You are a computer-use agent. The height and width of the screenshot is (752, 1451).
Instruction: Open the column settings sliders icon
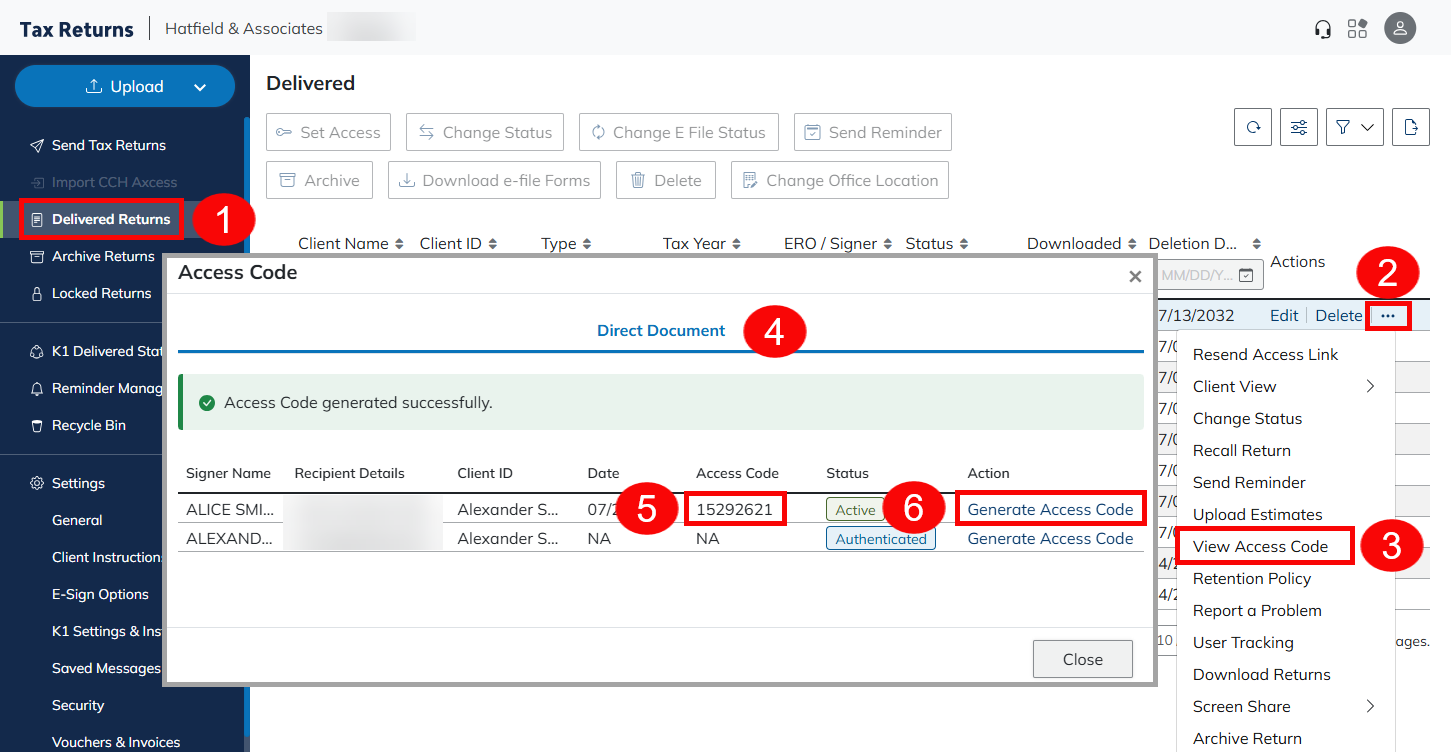point(1299,127)
